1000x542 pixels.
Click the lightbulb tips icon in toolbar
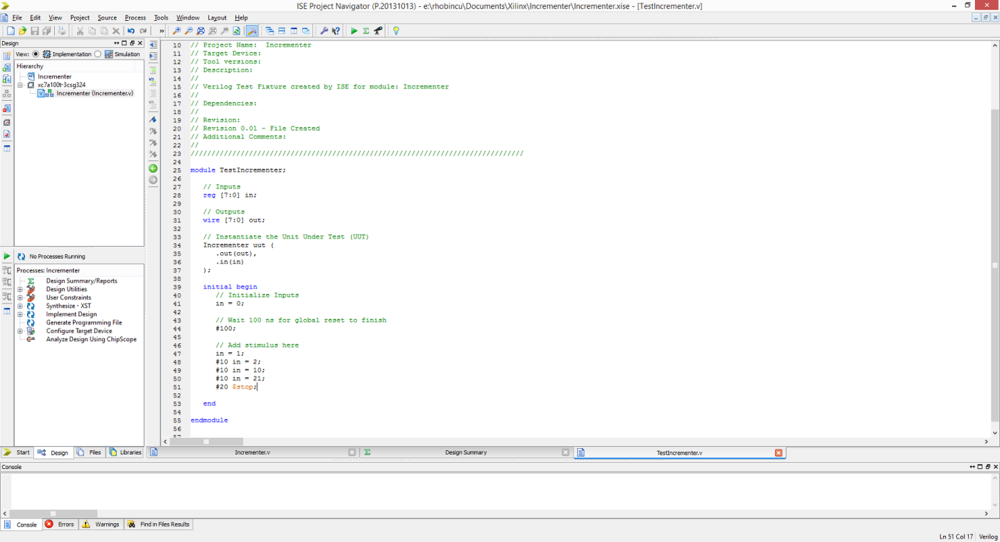pyautogui.click(x=396, y=31)
